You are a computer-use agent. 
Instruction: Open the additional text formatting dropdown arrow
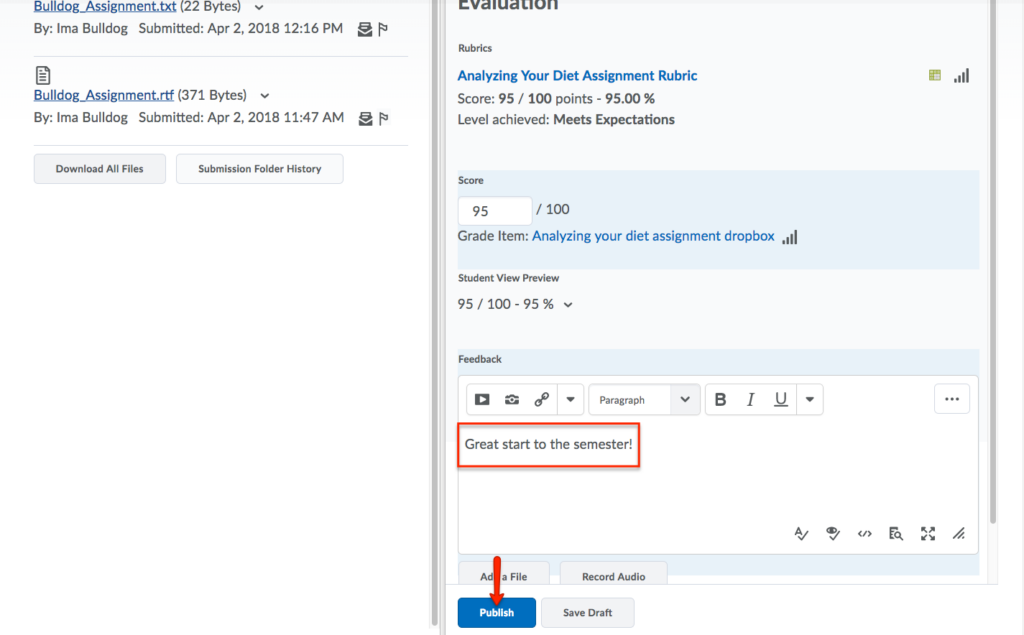pyautogui.click(x=810, y=400)
